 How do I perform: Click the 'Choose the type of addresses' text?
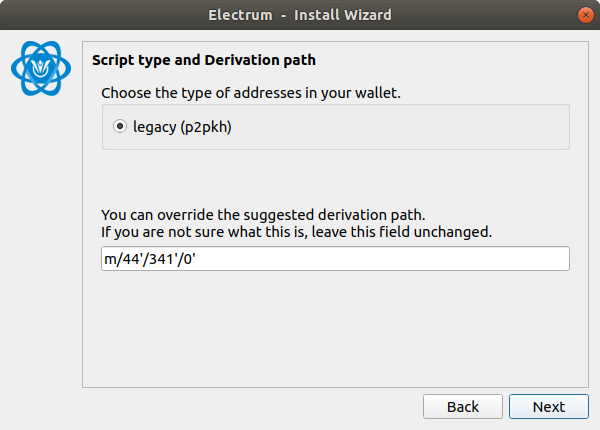point(251,93)
